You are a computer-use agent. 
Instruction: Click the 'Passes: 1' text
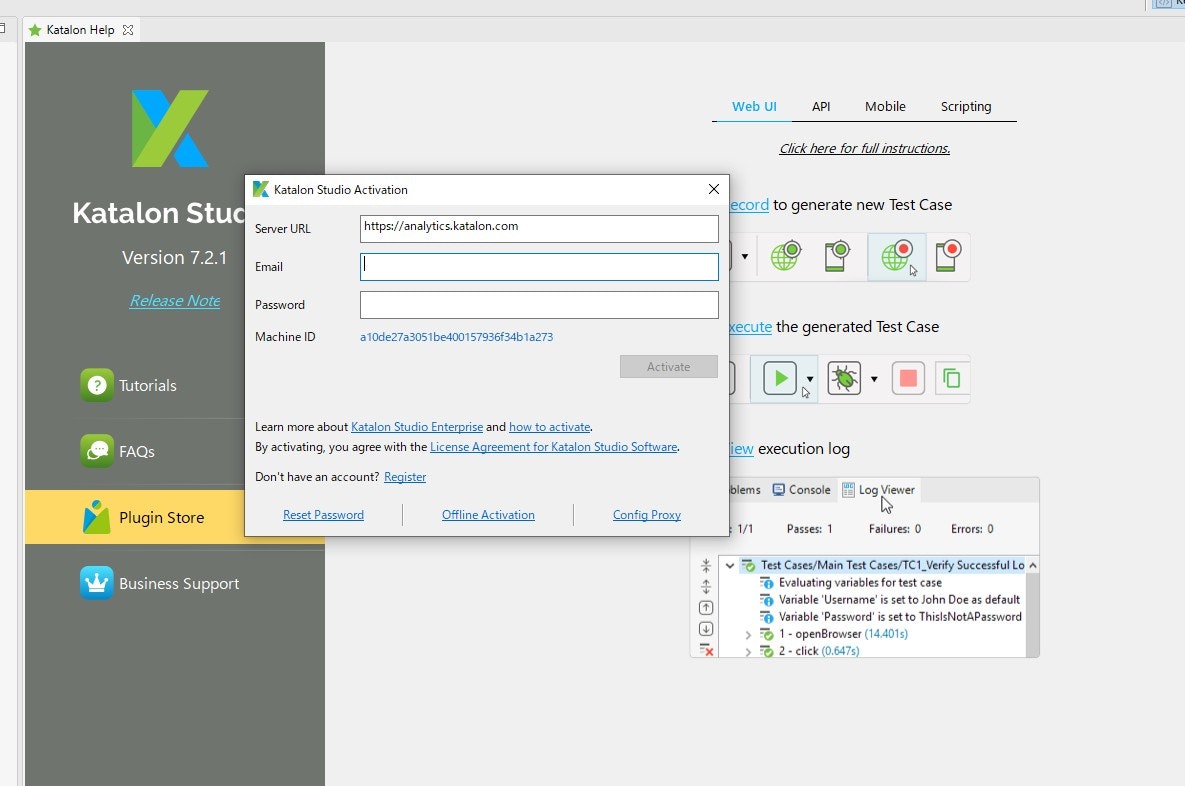tap(809, 529)
